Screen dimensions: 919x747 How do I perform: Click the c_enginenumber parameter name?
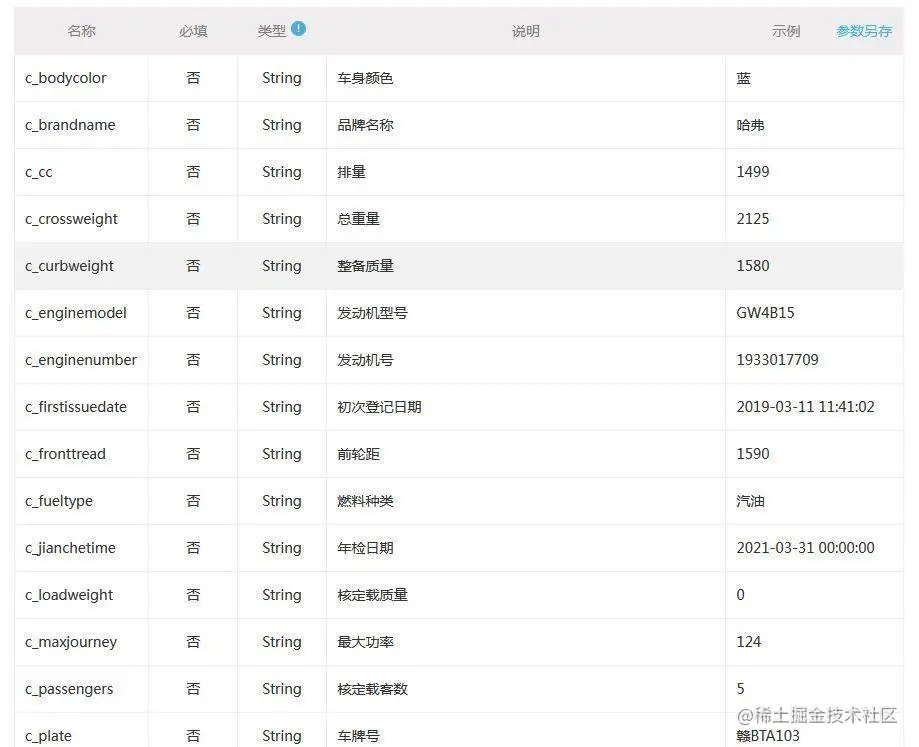81,360
